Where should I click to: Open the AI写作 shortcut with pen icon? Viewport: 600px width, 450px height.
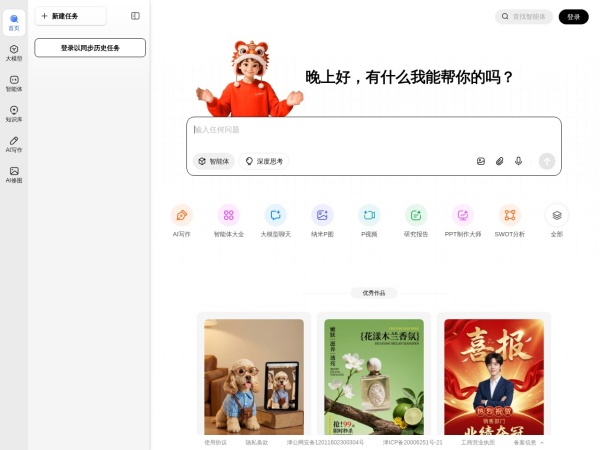click(181, 221)
